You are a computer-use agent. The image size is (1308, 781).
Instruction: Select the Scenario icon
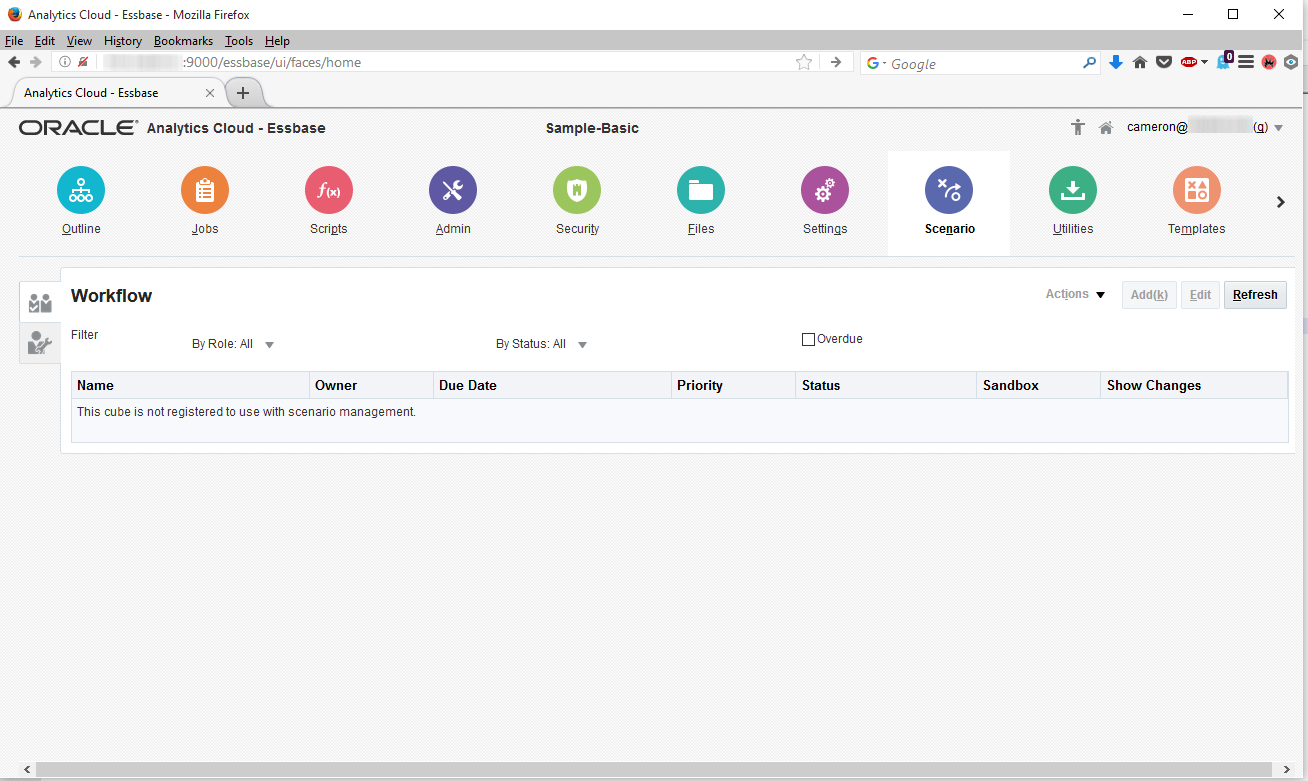pyautogui.click(x=949, y=190)
